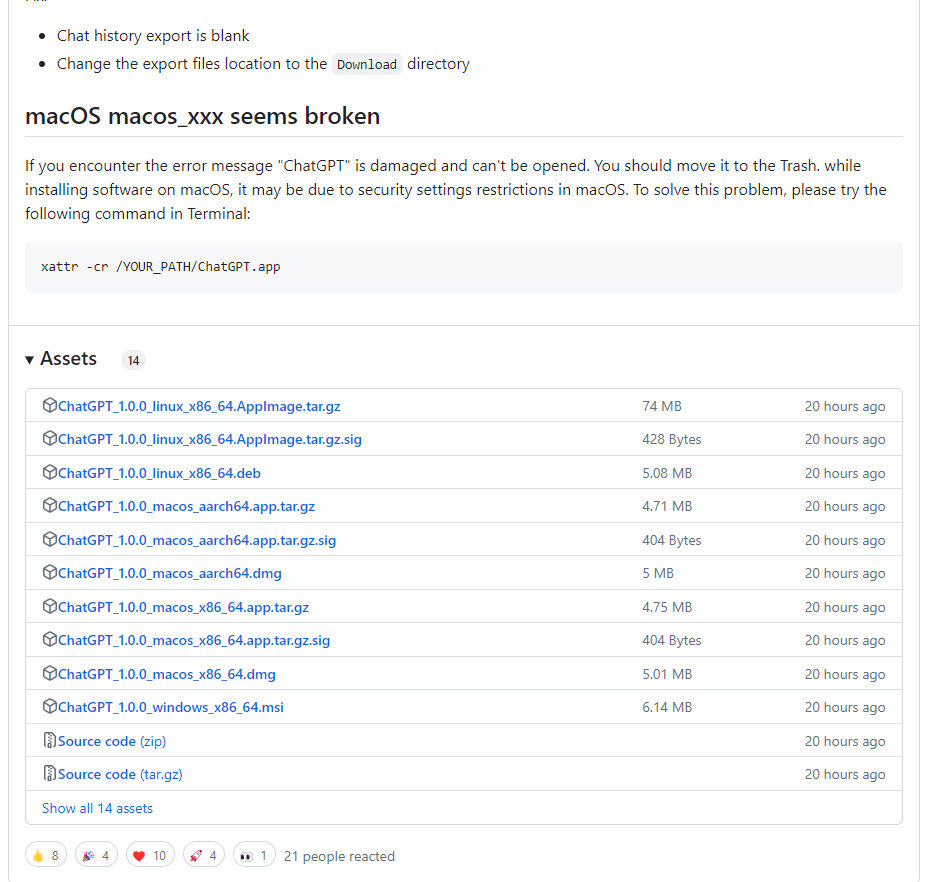Click '21 people reacted' text
Viewport: 926px width, 882px height.
(340, 856)
